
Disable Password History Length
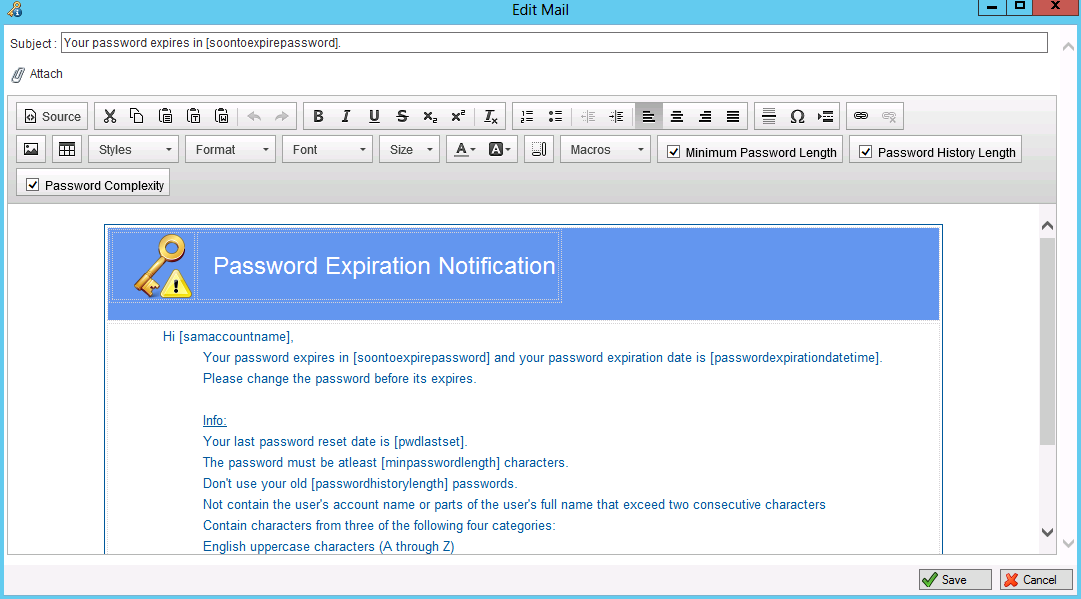pyautogui.click(x=866, y=151)
